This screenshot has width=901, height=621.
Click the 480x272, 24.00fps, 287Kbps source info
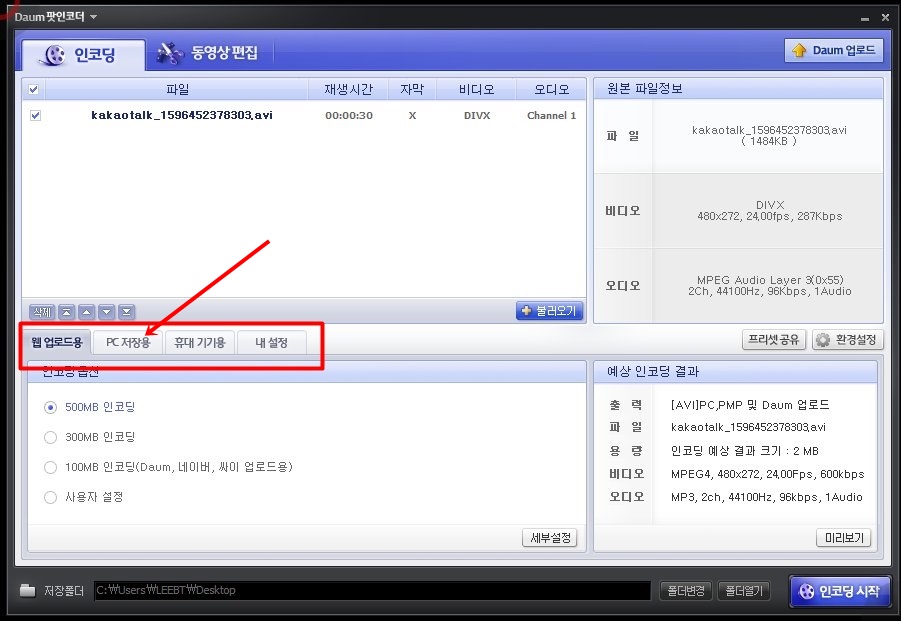click(769, 217)
